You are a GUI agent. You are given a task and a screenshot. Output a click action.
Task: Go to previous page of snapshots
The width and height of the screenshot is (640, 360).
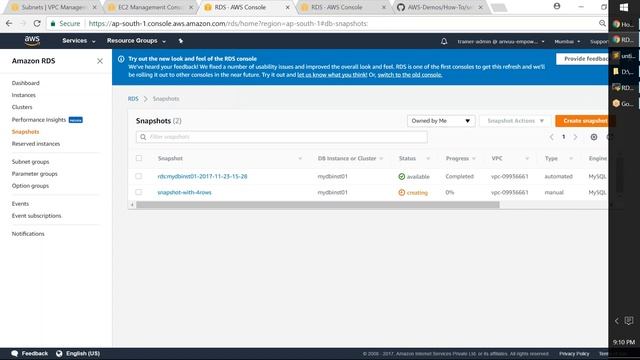tap(551, 137)
